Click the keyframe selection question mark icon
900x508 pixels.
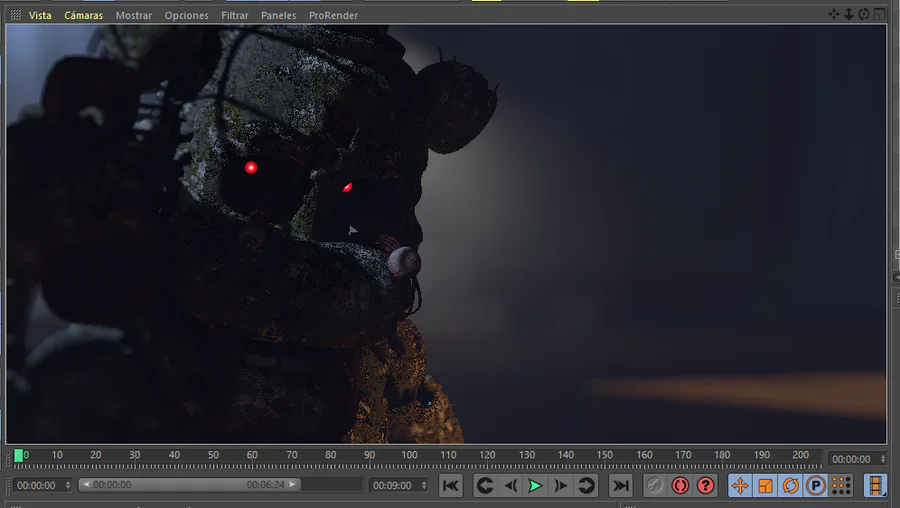tap(705, 486)
